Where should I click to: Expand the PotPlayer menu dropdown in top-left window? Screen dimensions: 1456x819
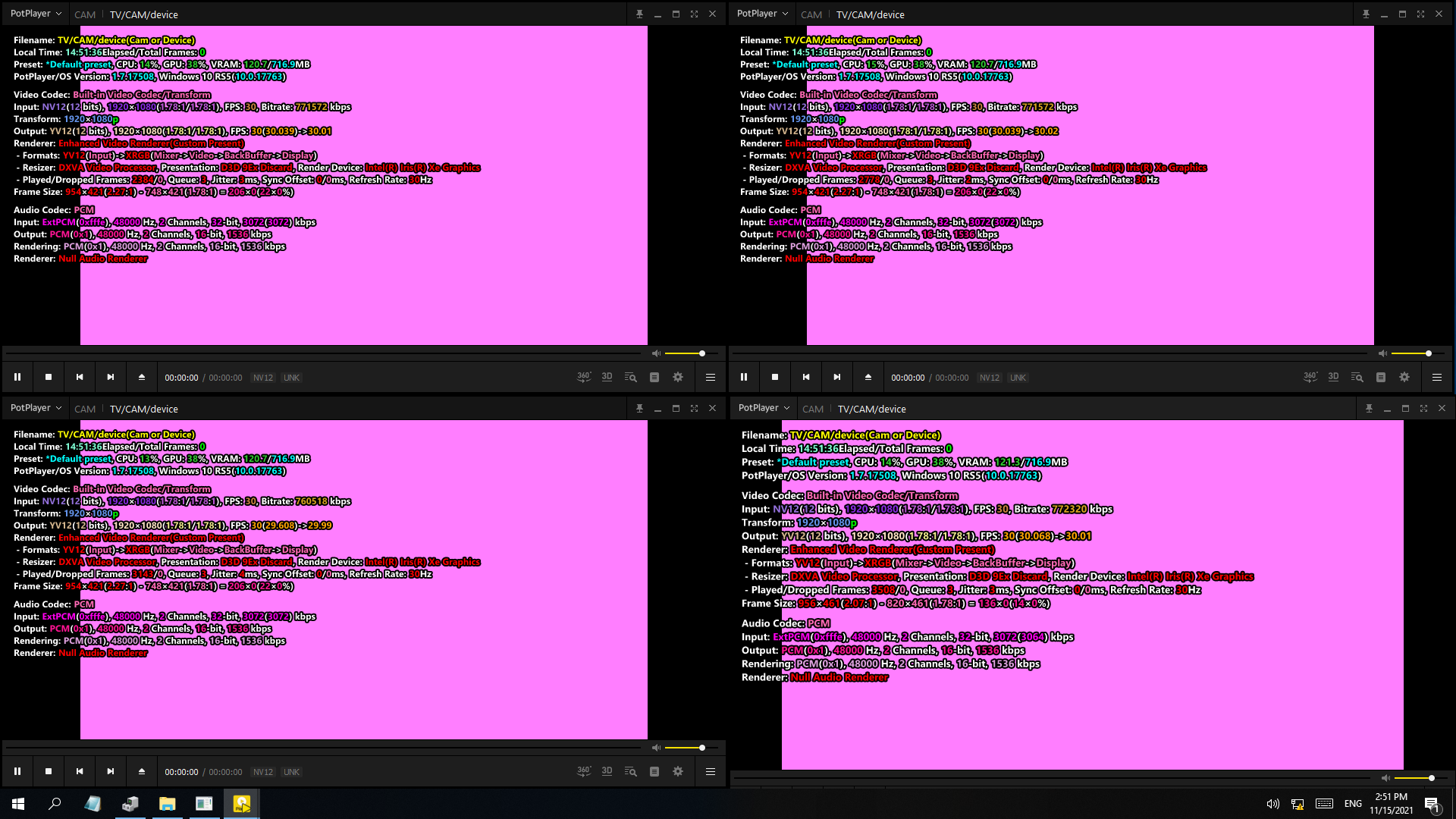coord(36,14)
